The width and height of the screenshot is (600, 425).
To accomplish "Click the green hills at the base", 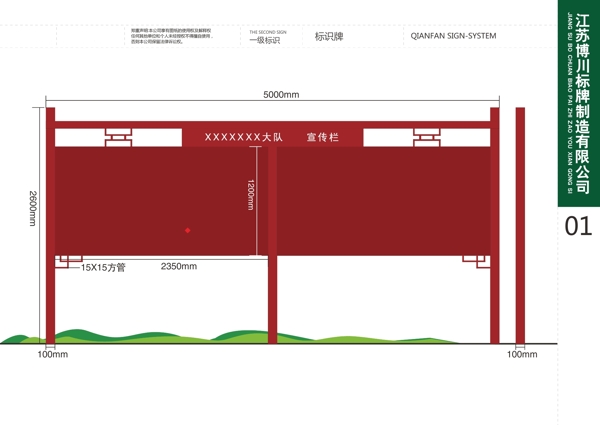I will [200, 336].
